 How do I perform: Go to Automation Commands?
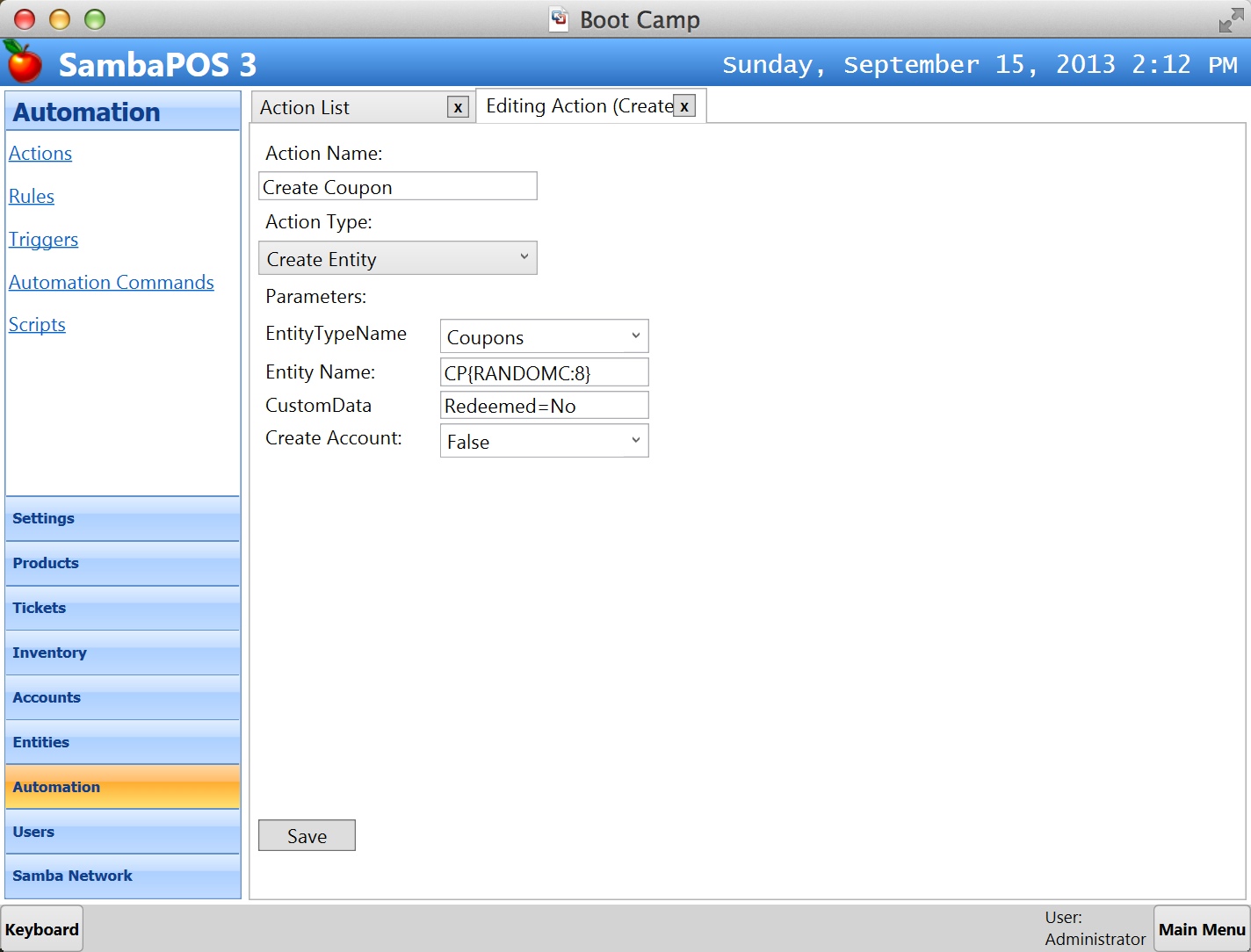[x=112, y=283]
